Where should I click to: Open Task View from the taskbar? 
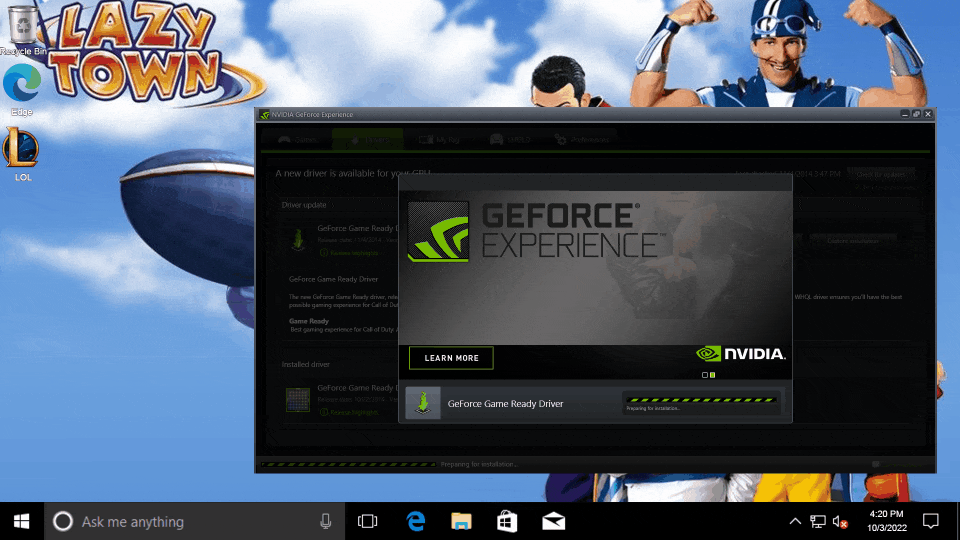click(x=367, y=521)
